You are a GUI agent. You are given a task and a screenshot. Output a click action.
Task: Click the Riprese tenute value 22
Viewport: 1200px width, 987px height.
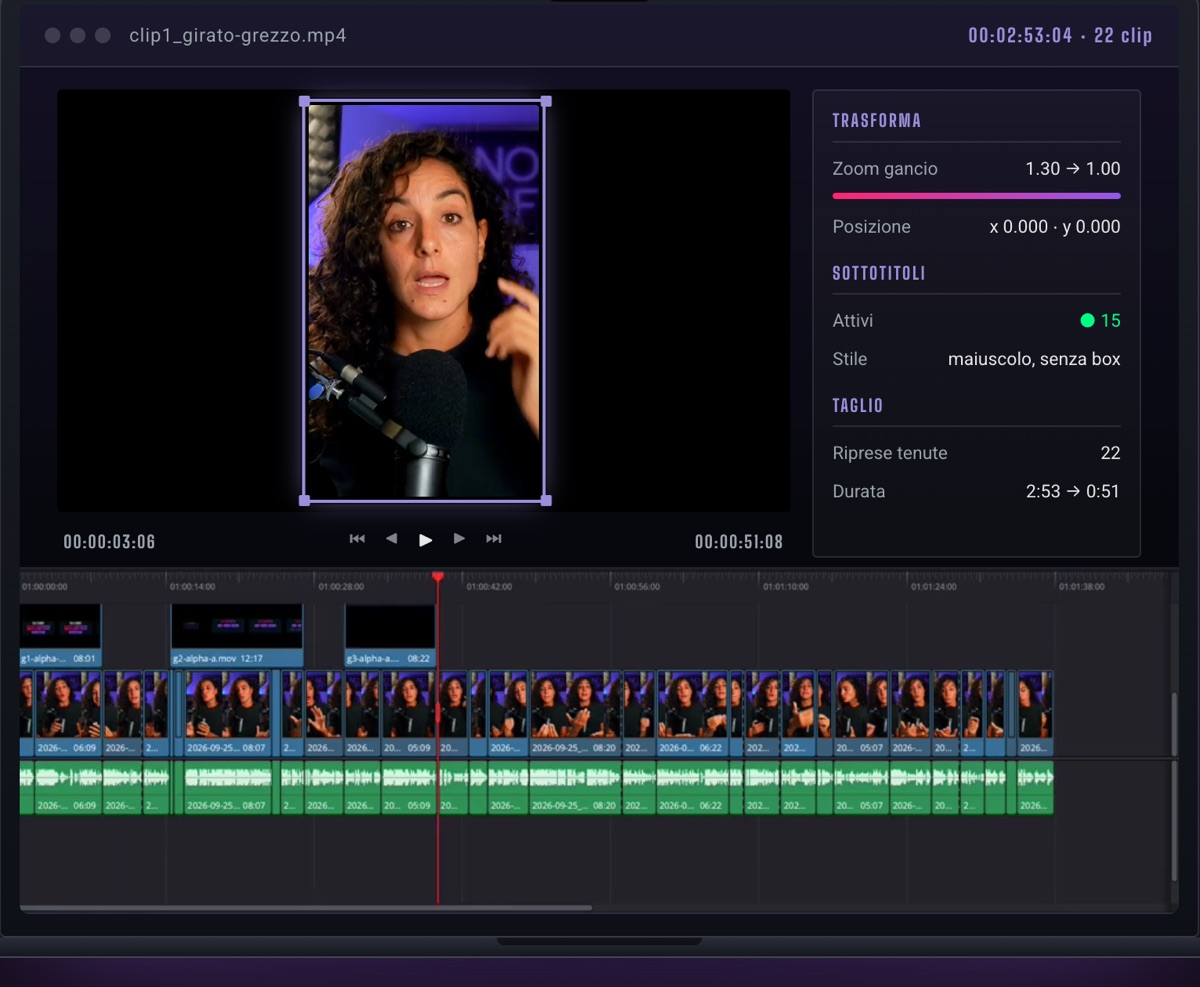point(1110,453)
